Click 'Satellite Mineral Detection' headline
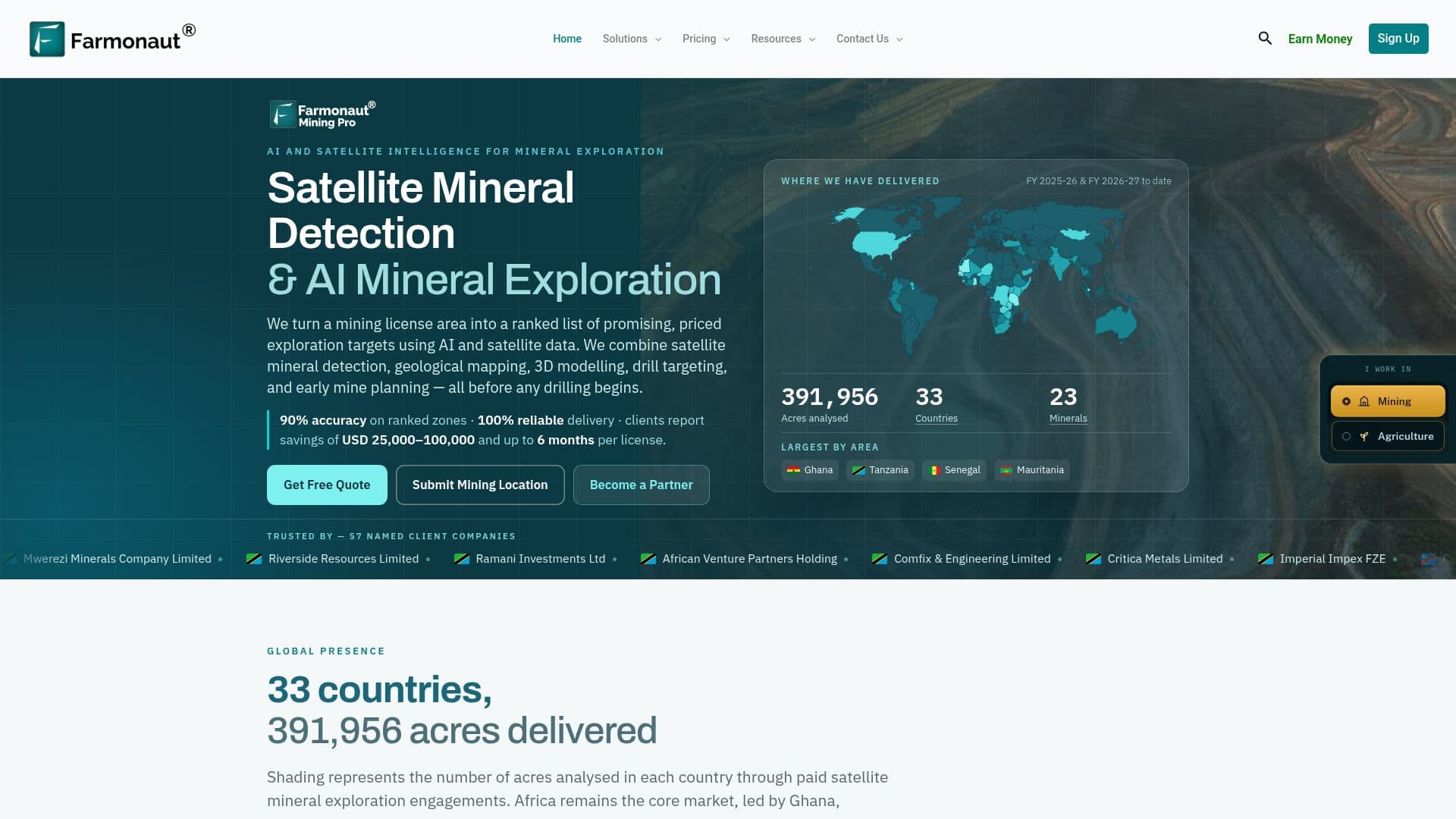The height and width of the screenshot is (819, 1456). click(421, 210)
